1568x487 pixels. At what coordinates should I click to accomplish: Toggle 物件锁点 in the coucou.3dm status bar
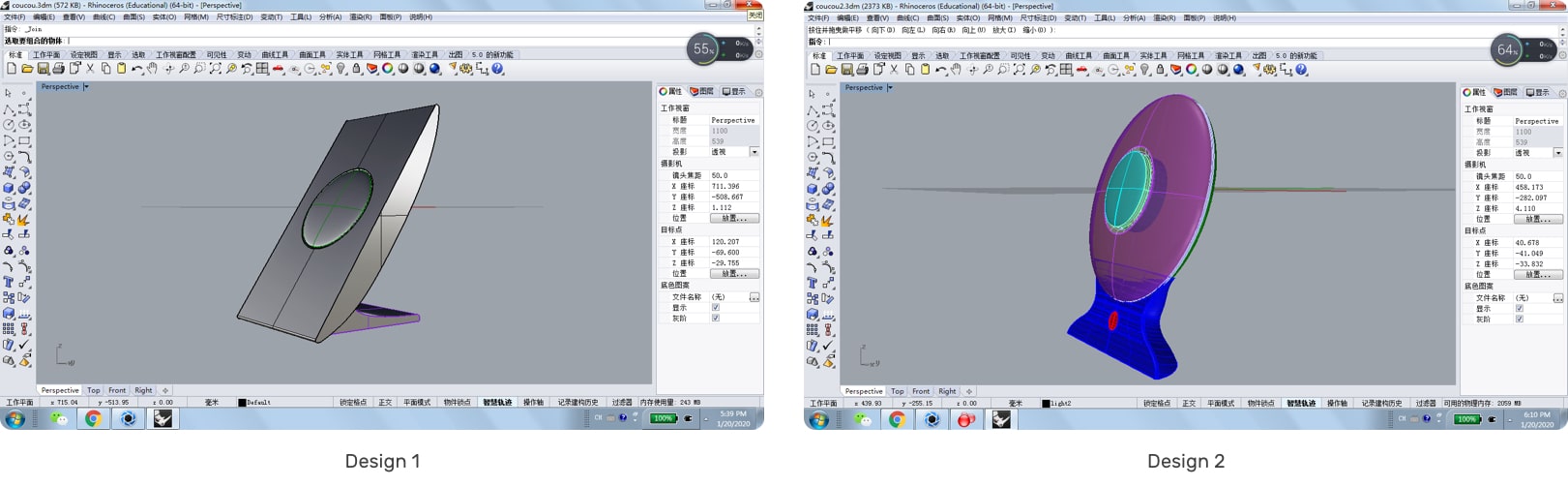click(457, 402)
